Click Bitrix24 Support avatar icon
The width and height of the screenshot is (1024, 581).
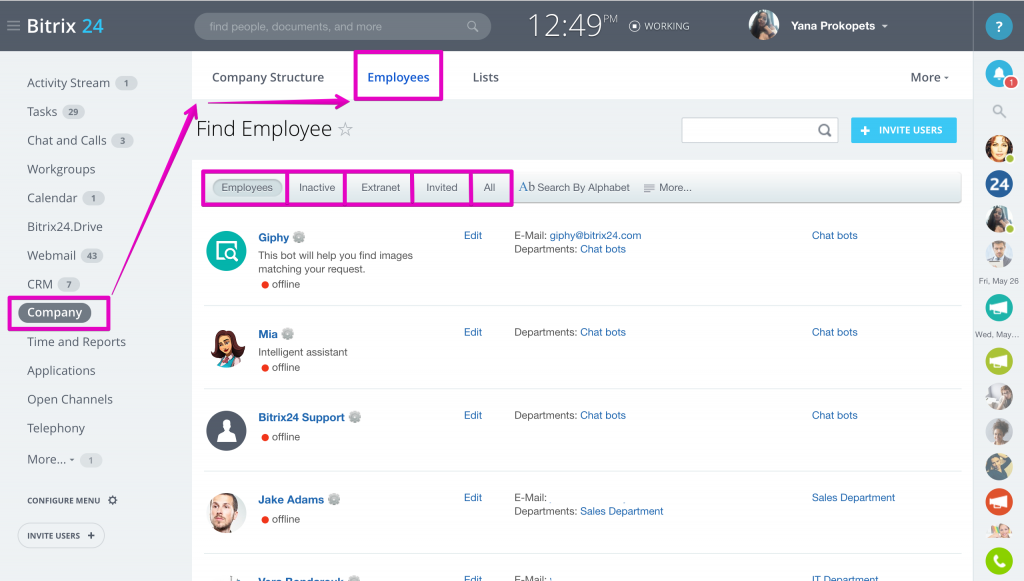point(226,431)
